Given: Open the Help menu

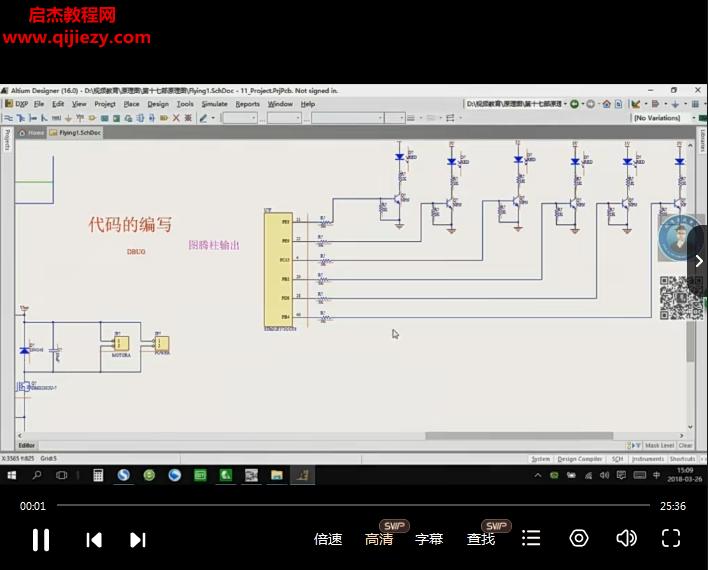Looking at the screenshot, I should [307, 104].
